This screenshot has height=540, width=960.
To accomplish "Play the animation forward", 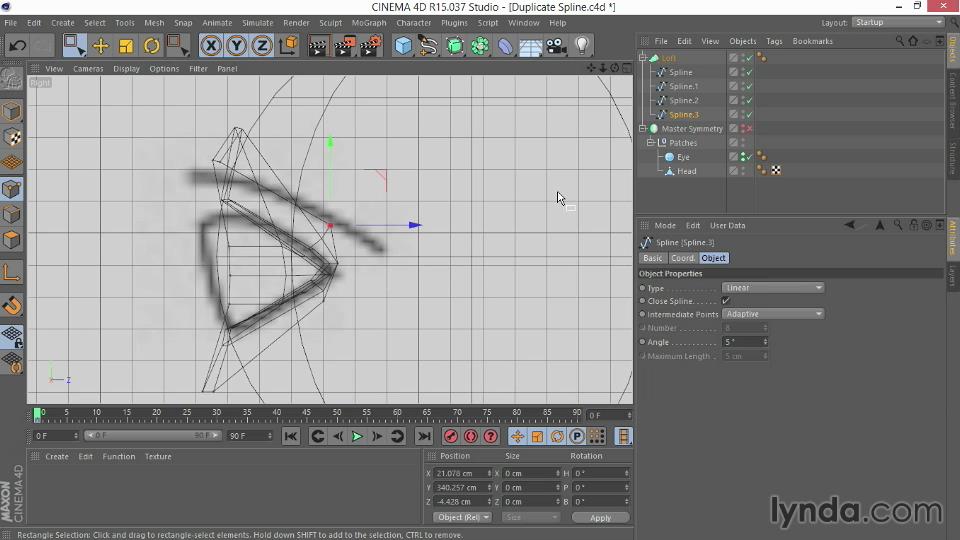I will coord(357,437).
